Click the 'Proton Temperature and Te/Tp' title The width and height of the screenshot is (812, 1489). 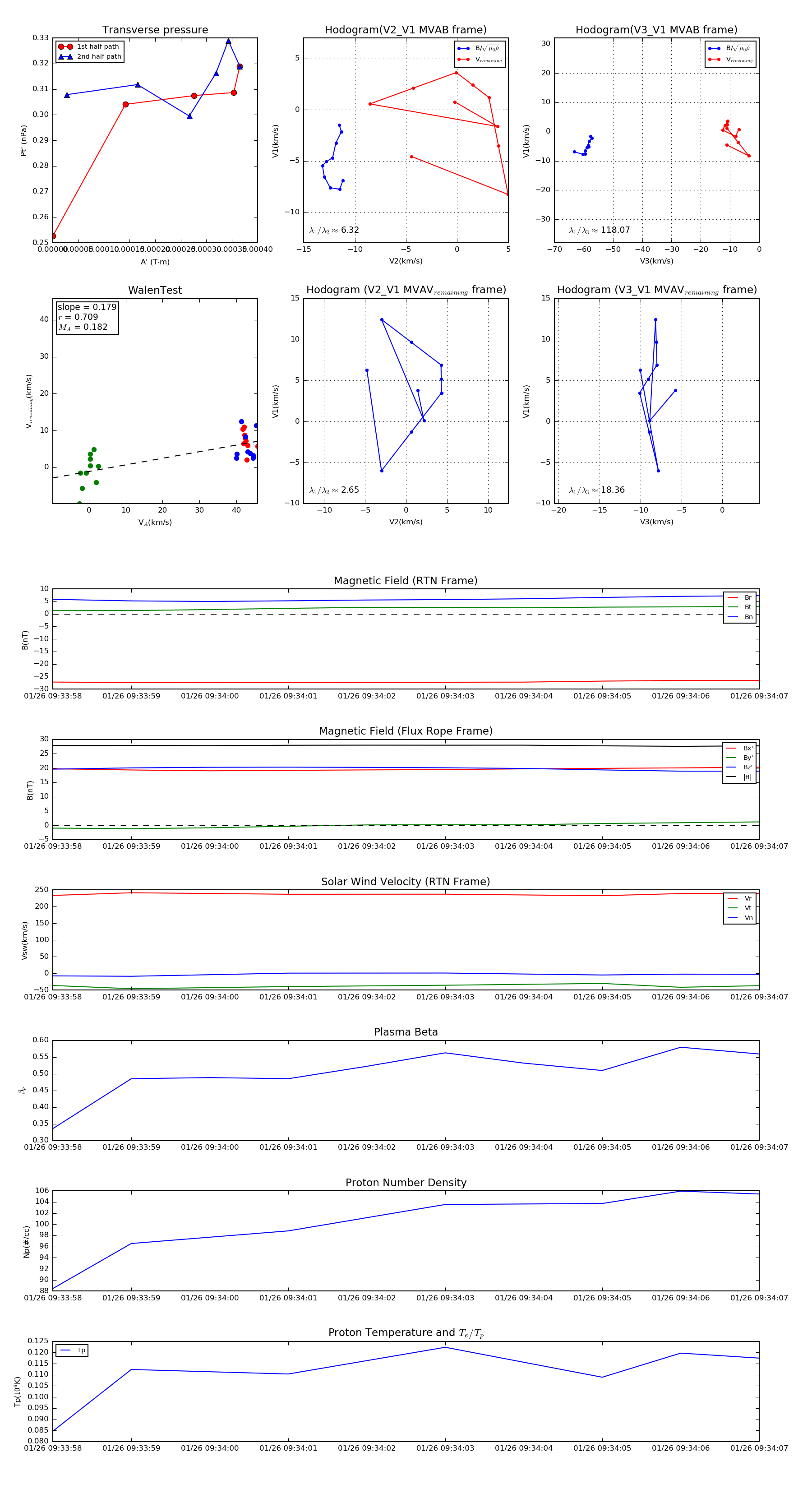[406, 1333]
